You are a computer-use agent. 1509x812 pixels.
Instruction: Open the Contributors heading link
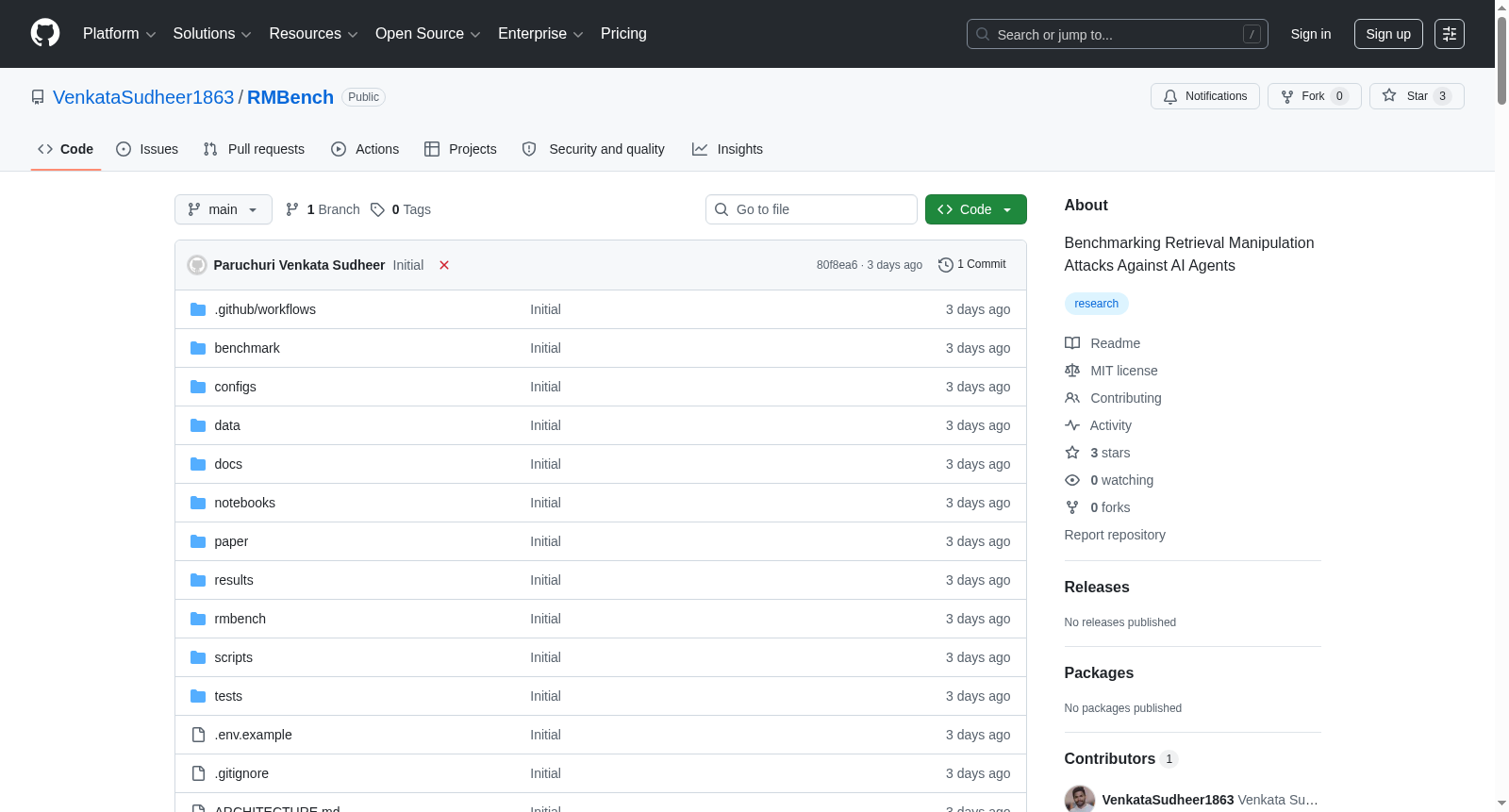tap(1121, 758)
